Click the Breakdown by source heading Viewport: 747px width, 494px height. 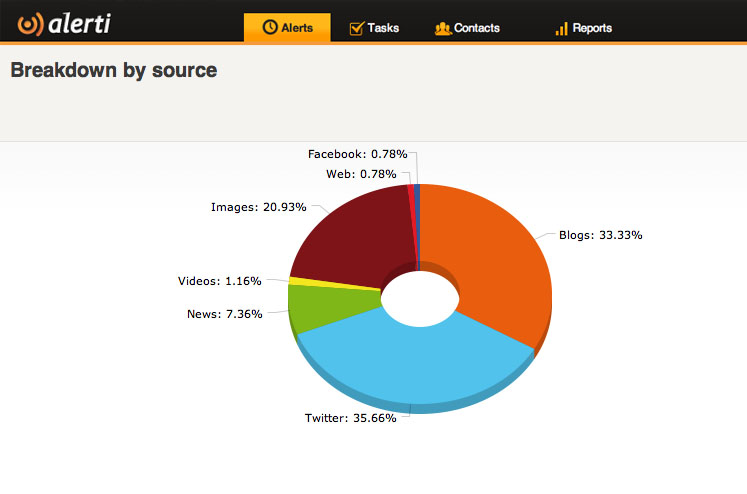[113, 70]
